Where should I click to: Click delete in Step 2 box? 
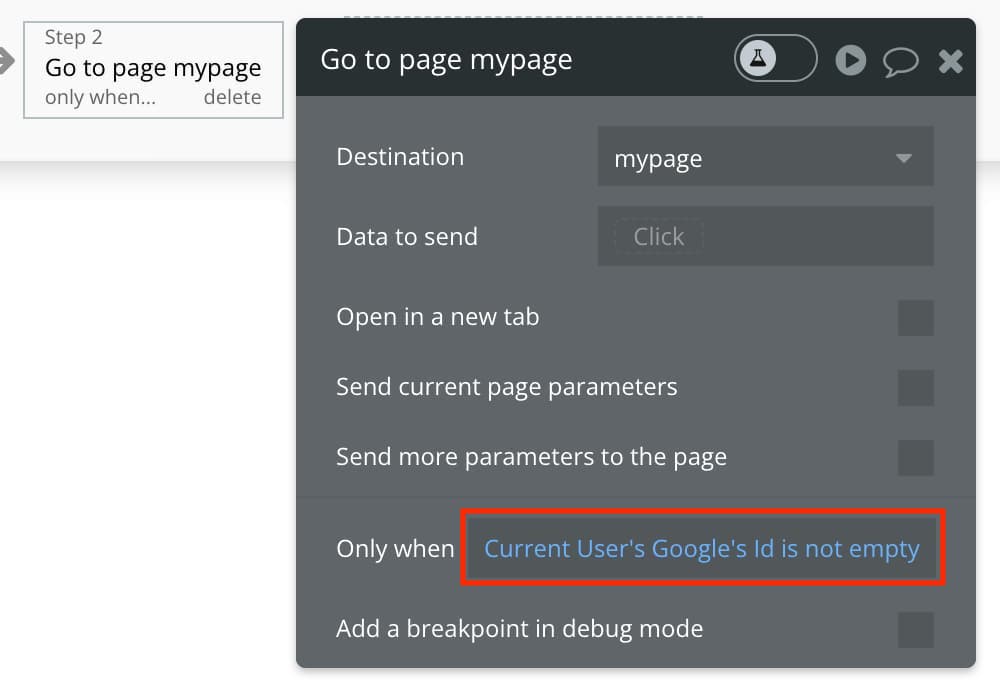(x=232, y=97)
